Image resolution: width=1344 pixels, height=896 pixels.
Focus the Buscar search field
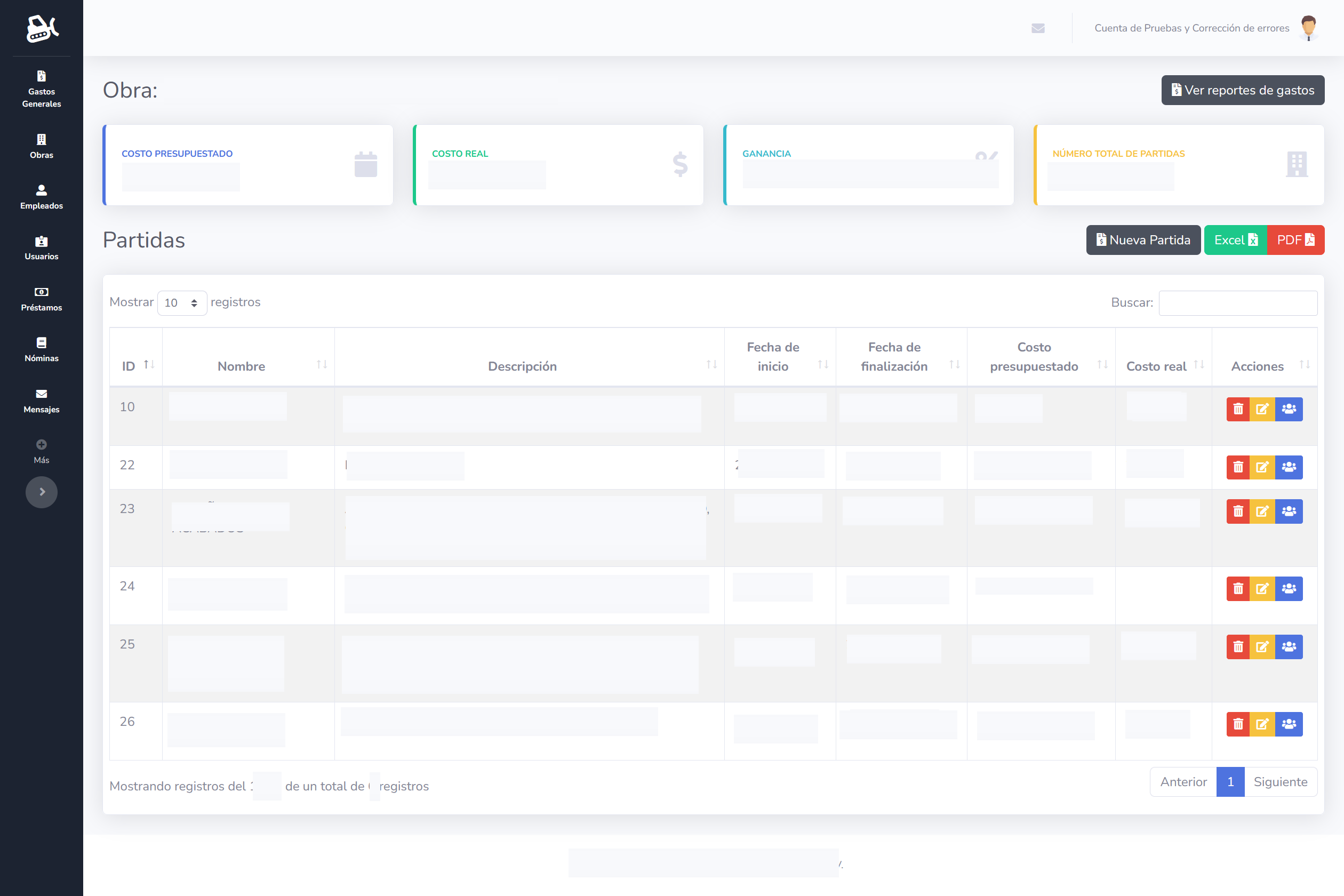(1238, 303)
